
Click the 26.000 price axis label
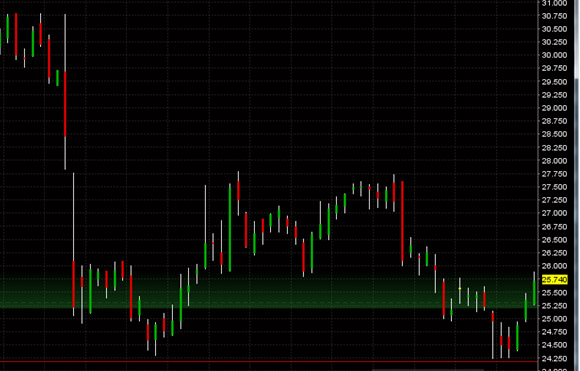click(x=554, y=266)
